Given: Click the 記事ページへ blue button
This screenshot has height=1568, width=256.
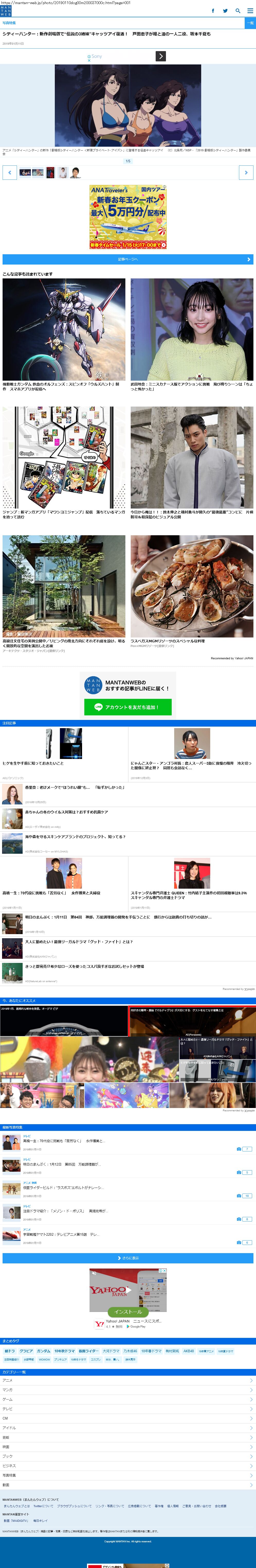Looking at the screenshot, I should (x=128, y=259).
